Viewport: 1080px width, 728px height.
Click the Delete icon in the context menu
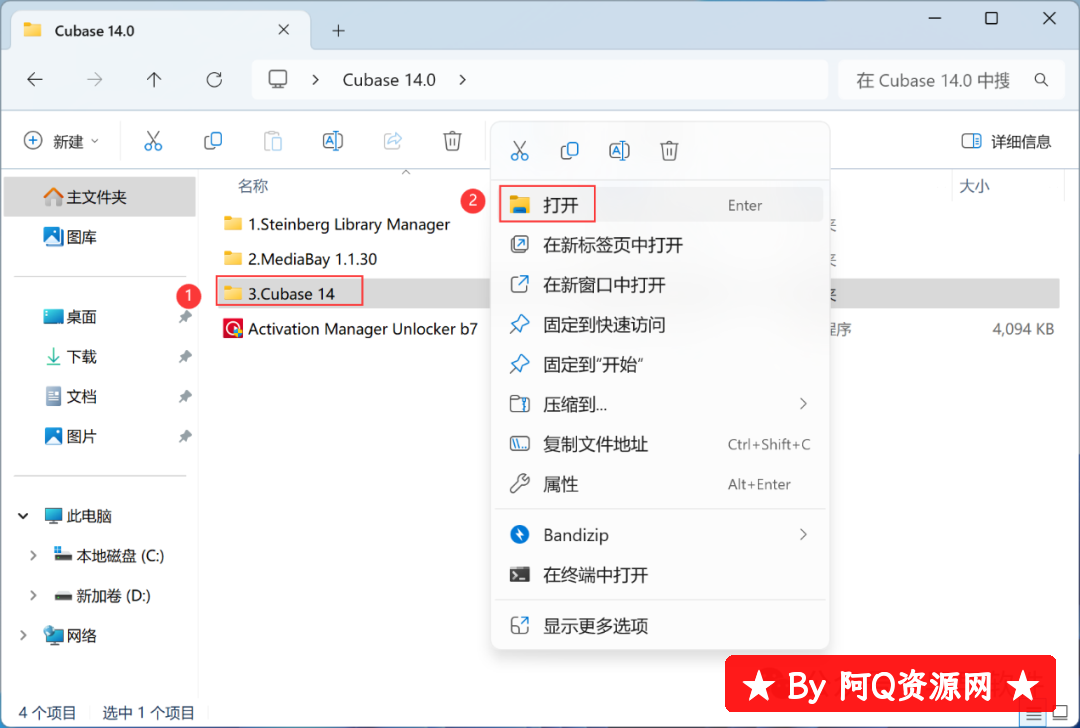coord(669,151)
